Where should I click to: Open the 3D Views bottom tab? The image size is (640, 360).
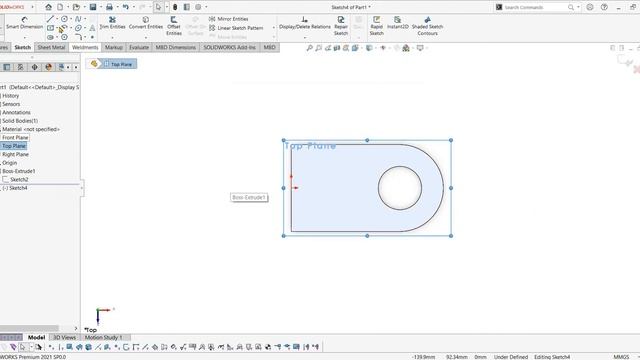coord(64,338)
